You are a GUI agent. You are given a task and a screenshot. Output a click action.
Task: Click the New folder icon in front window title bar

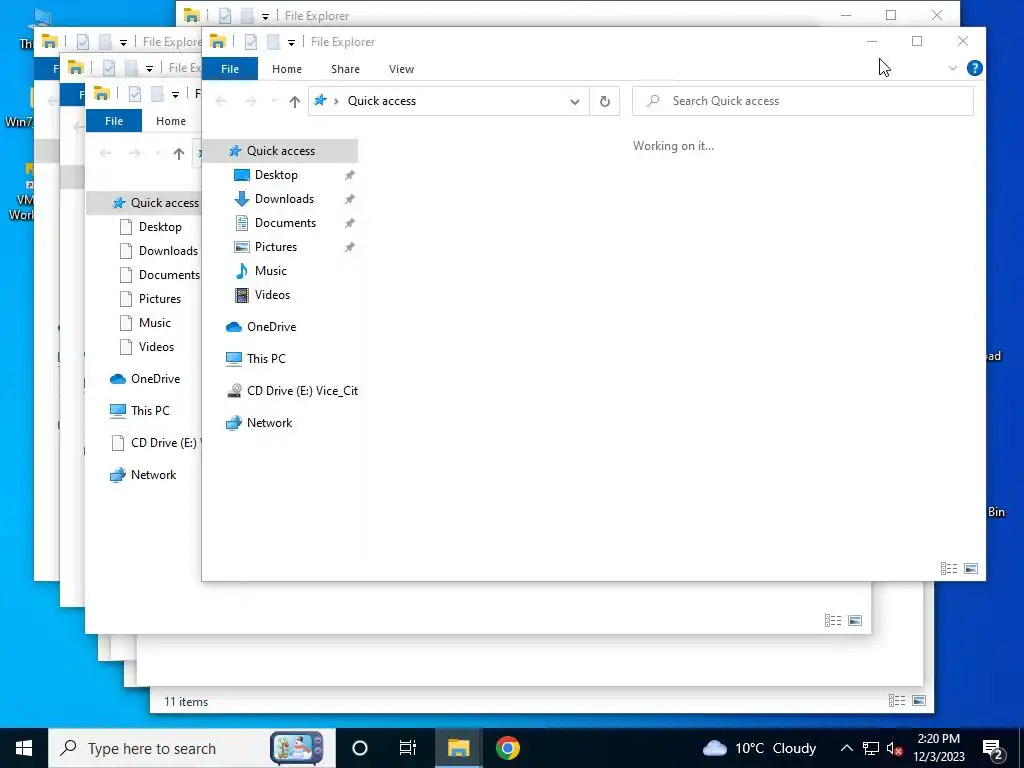click(x=273, y=42)
